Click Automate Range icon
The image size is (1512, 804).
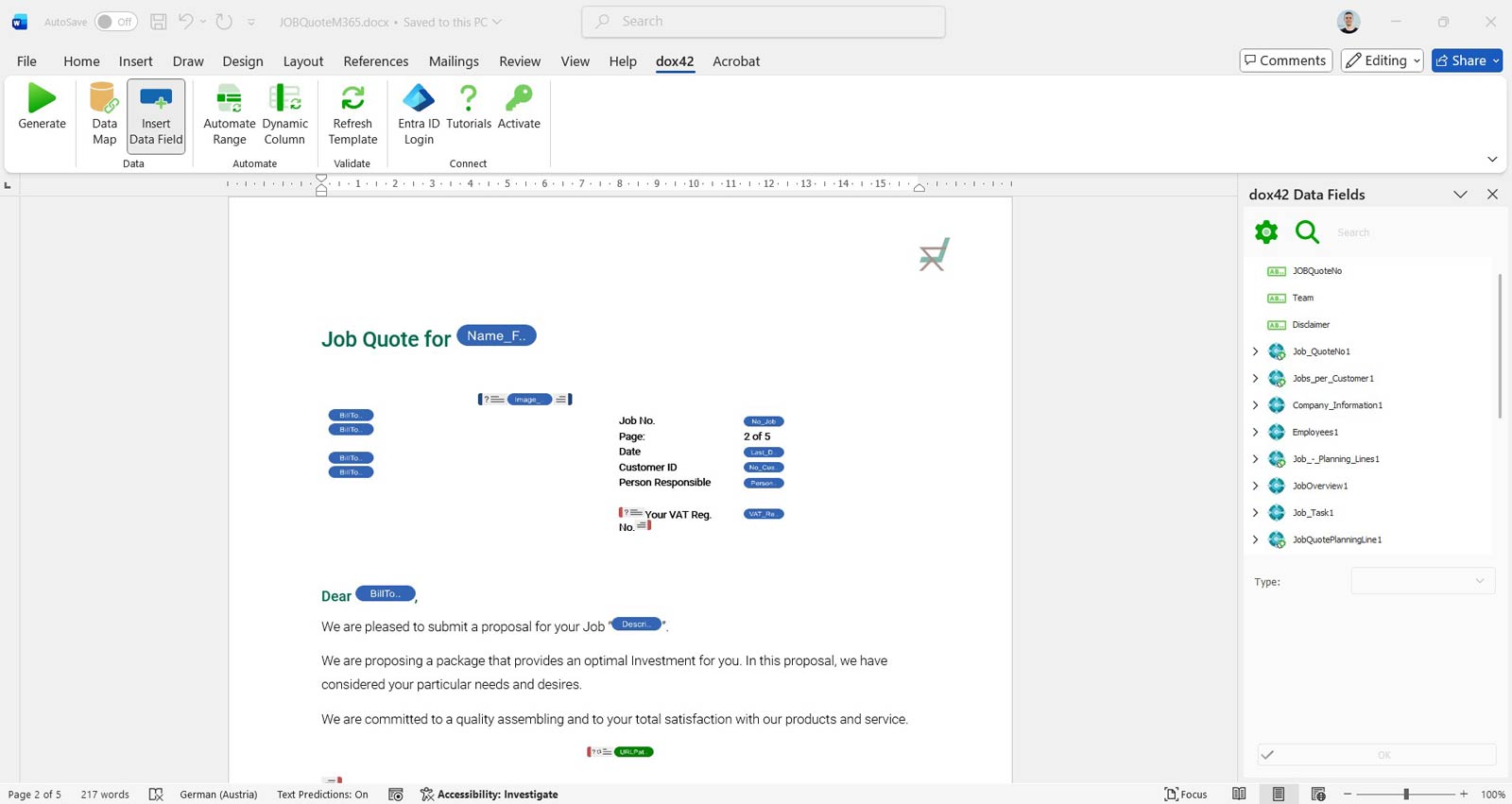[x=229, y=98]
